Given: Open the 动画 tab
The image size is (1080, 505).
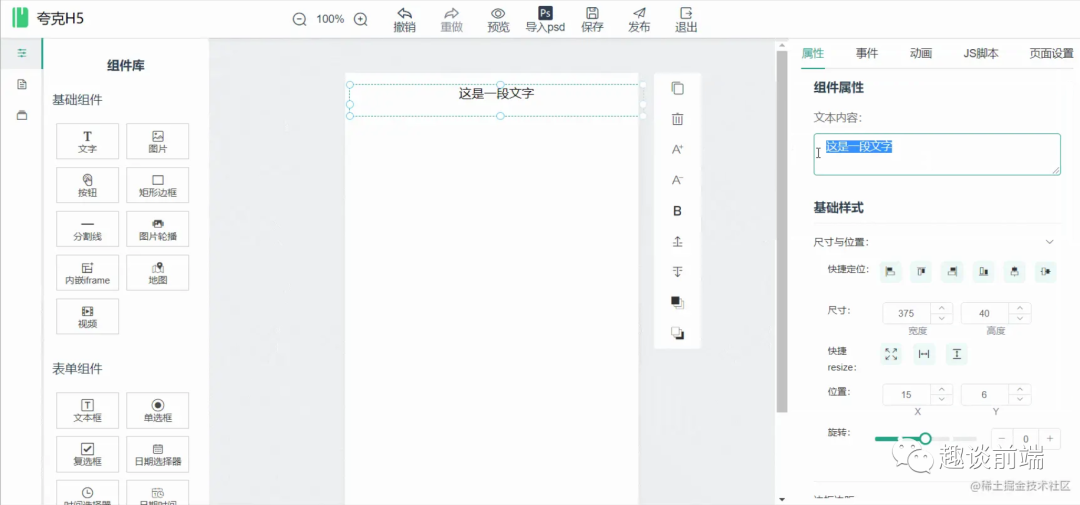Looking at the screenshot, I should 920,54.
